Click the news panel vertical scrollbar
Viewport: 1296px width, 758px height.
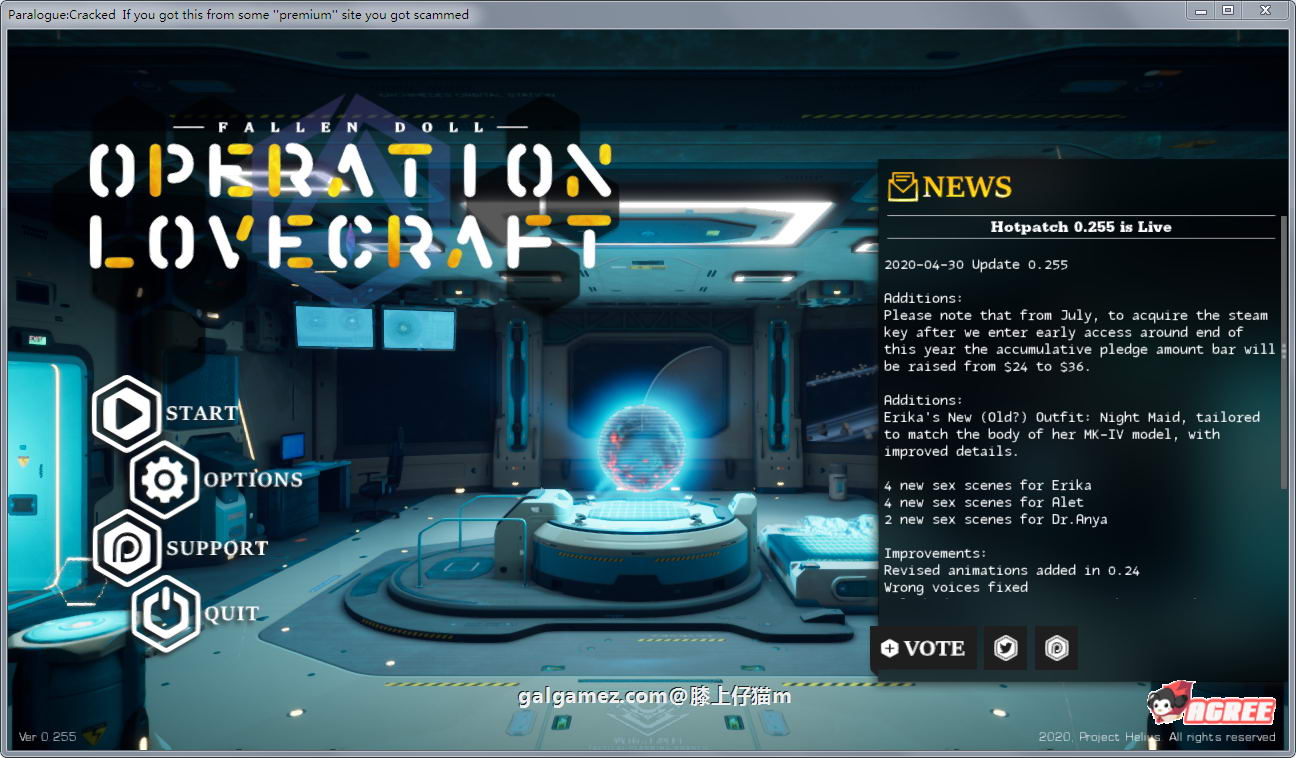(1283, 350)
